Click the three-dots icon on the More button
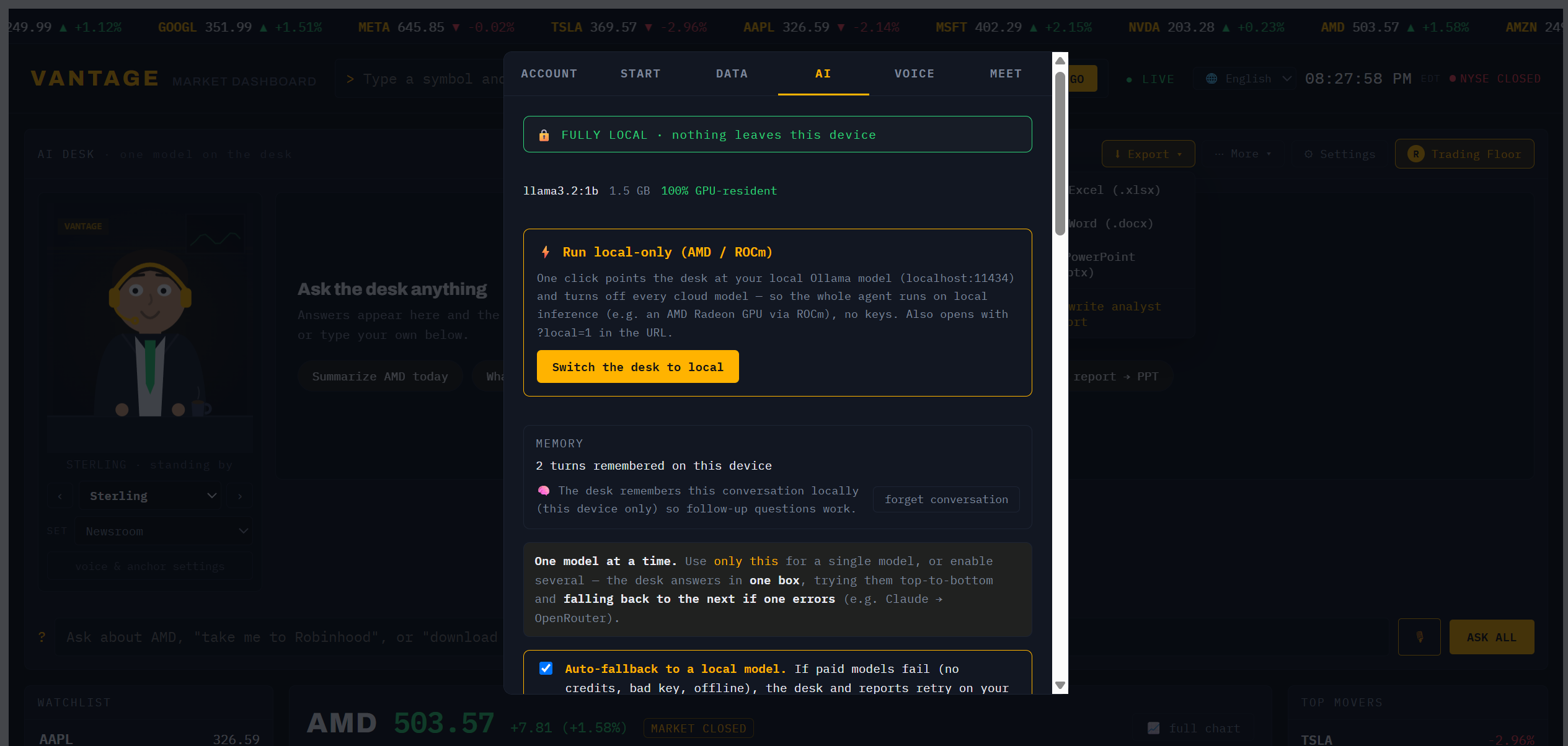 tap(1219, 154)
